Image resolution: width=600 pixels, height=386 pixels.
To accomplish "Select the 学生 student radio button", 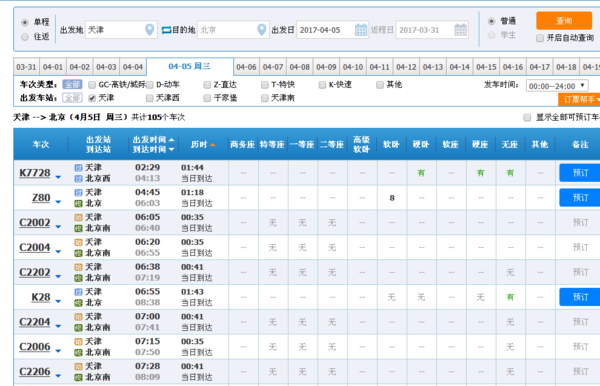I will 492,35.
